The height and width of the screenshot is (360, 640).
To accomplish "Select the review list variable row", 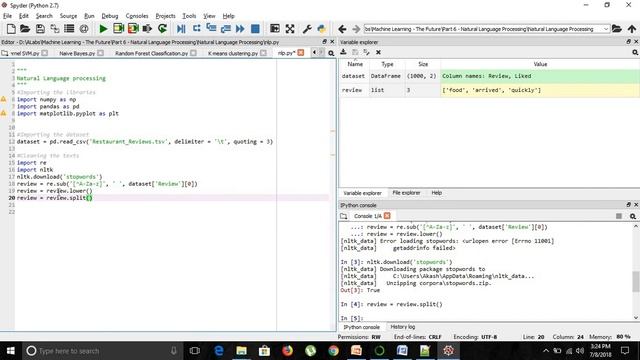I will pyautogui.click(x=489, y=90).
